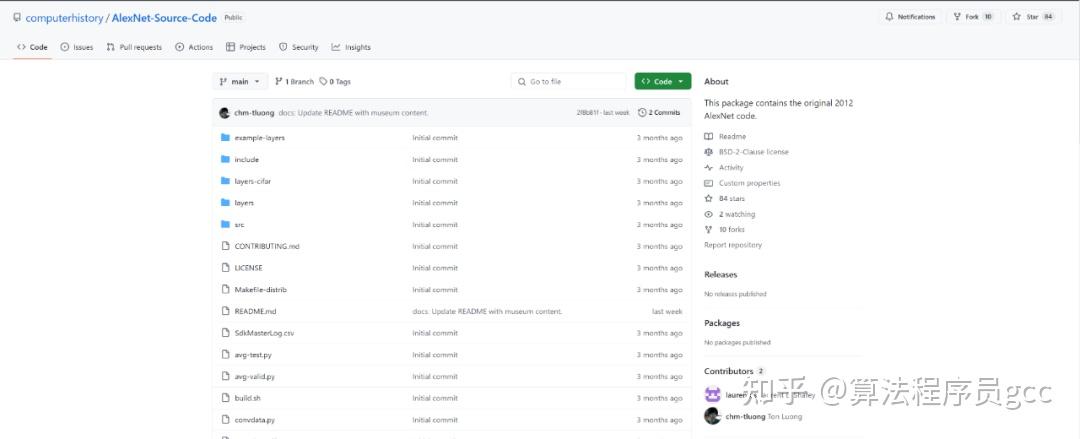
Task: Open the green Code dropdown button
Action: point(662,82)
